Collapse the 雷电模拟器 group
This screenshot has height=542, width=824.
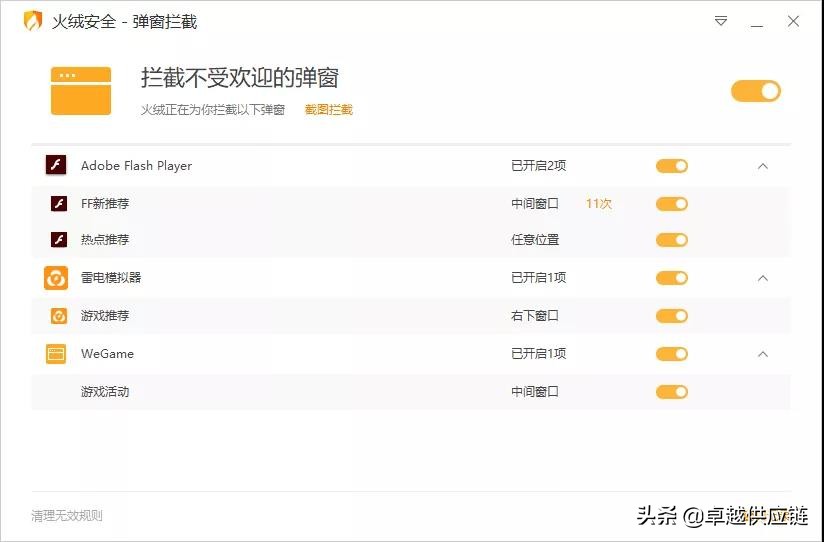(x=763, y=278)
